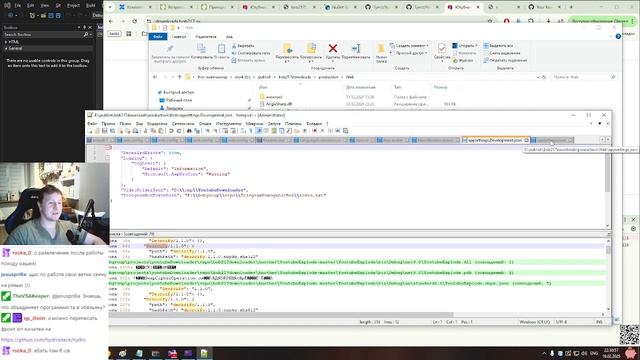Click Desktop in Explorer navigation pane
Screen dimensions: 640x360
[x=176, y=100]
